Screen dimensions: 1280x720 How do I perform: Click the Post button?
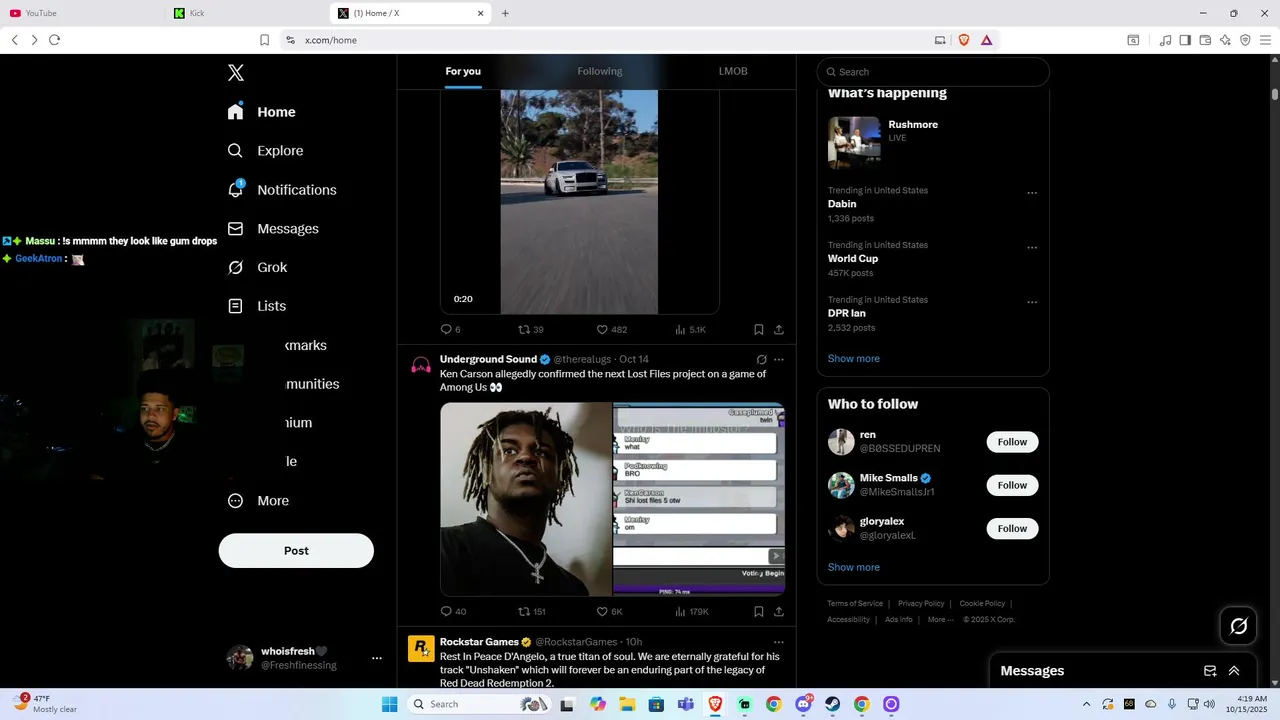point(296,551)
